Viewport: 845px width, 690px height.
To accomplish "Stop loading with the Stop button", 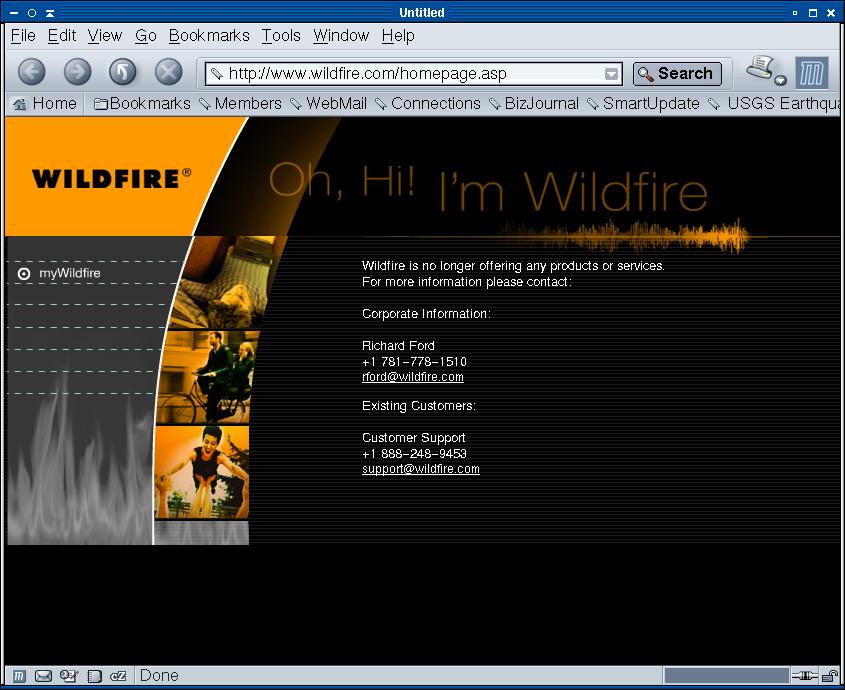I will (x=169, y=72).
